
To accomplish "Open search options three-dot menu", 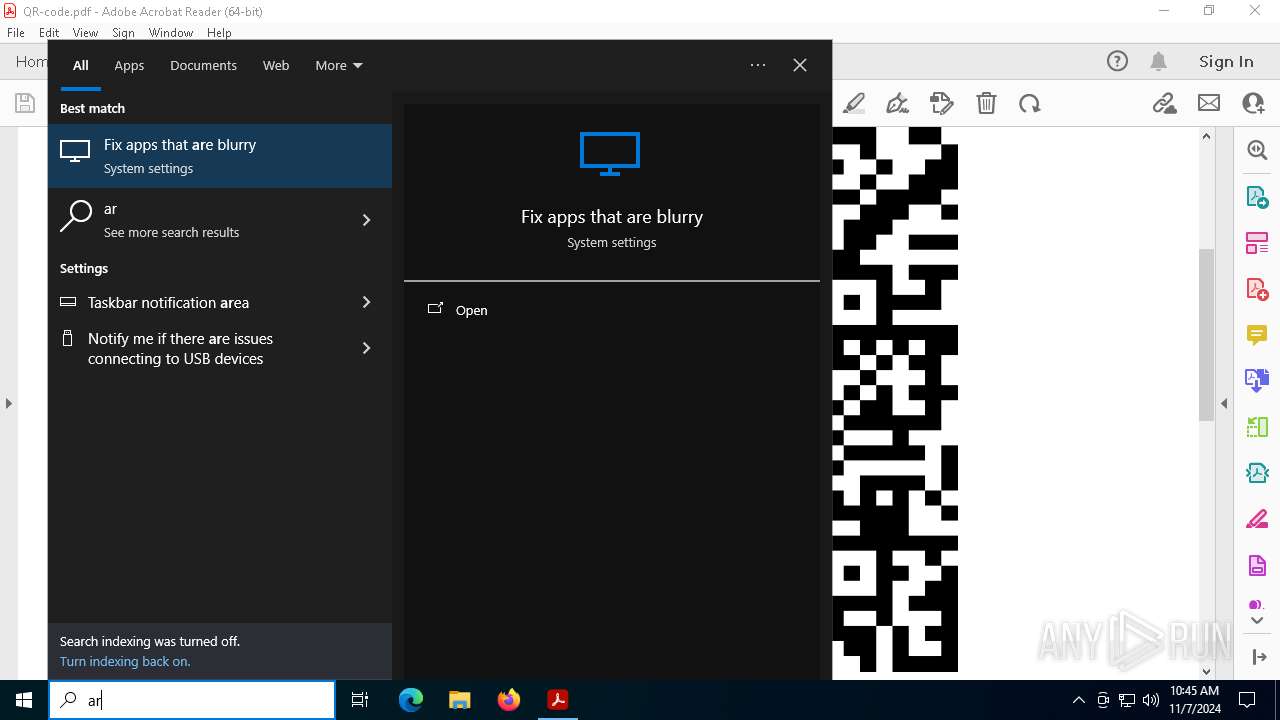I will point(758,65).
